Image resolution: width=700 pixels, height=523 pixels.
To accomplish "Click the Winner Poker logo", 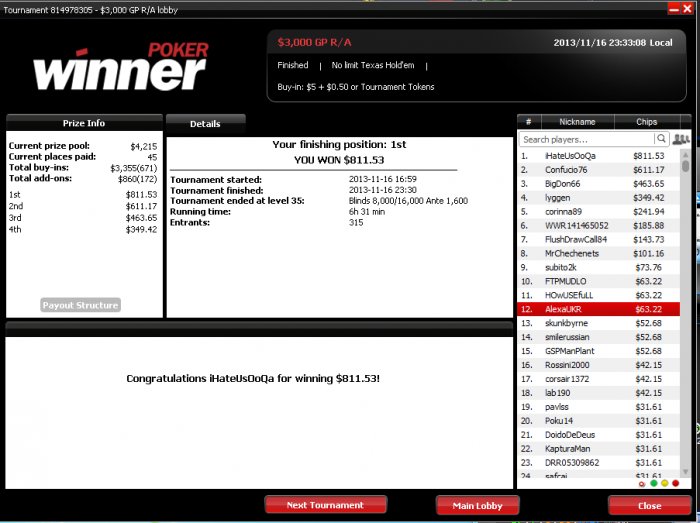I will 121,66.
